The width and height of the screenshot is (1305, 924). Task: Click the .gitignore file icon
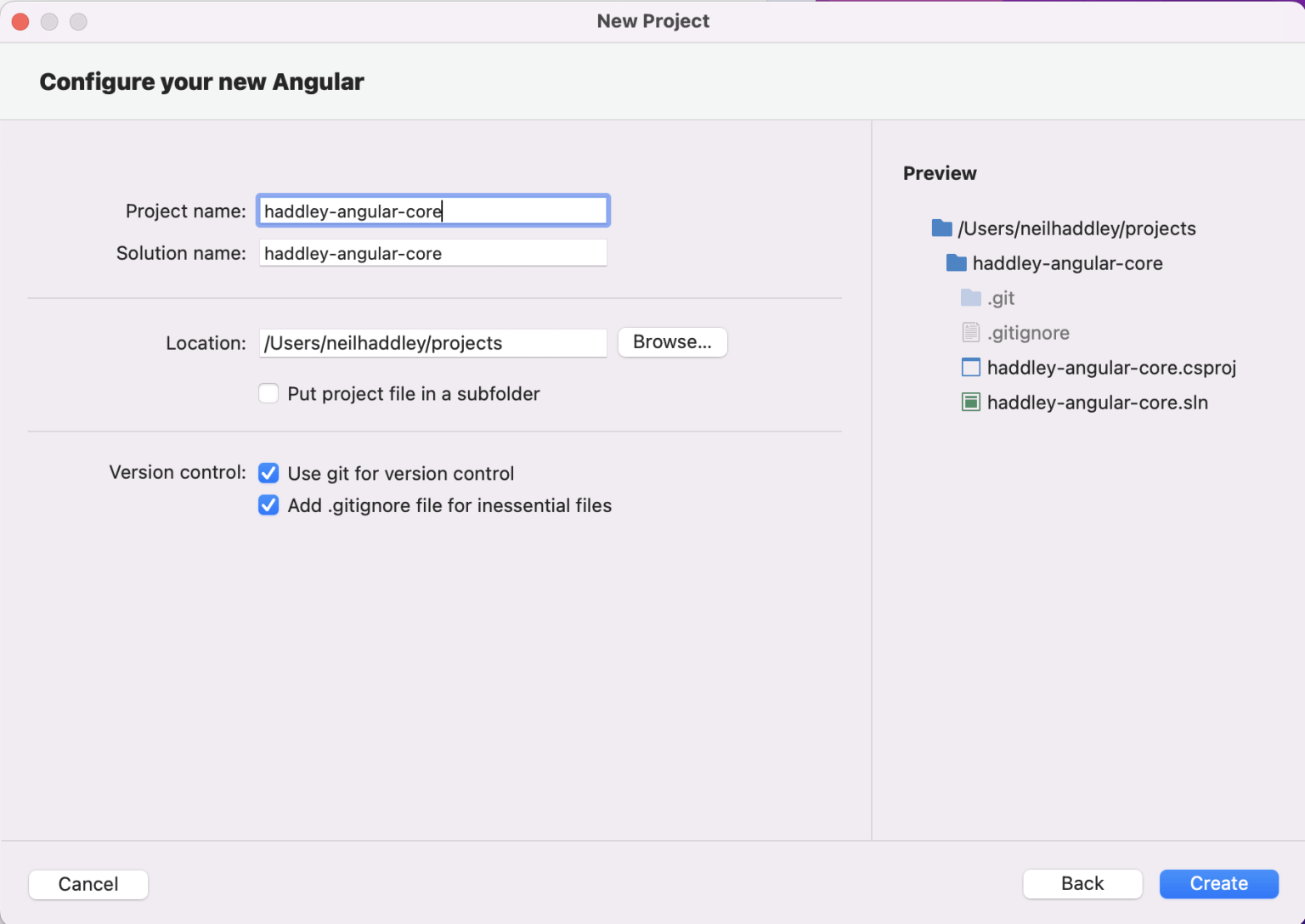click(970, 332)
